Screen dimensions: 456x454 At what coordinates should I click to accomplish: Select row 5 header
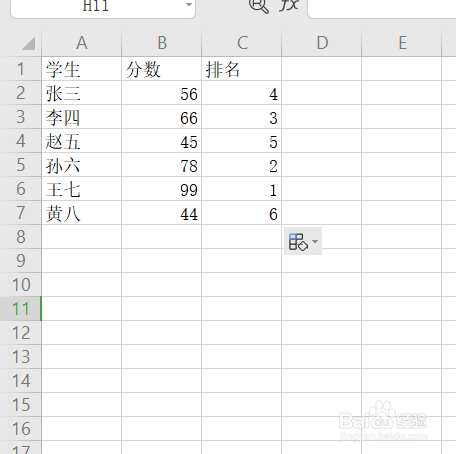click(x=21, y=165)
